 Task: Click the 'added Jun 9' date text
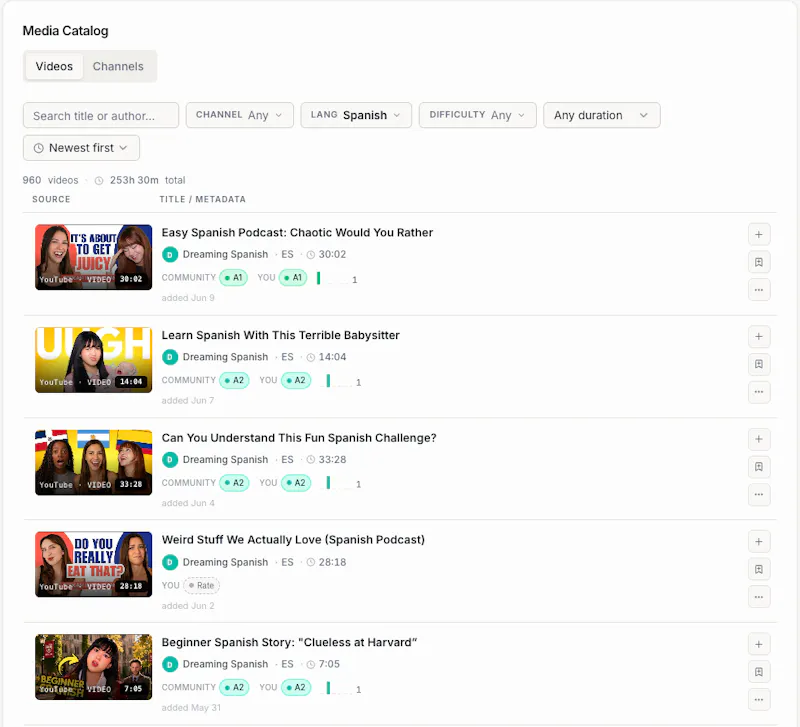click(x=188, y=298)
